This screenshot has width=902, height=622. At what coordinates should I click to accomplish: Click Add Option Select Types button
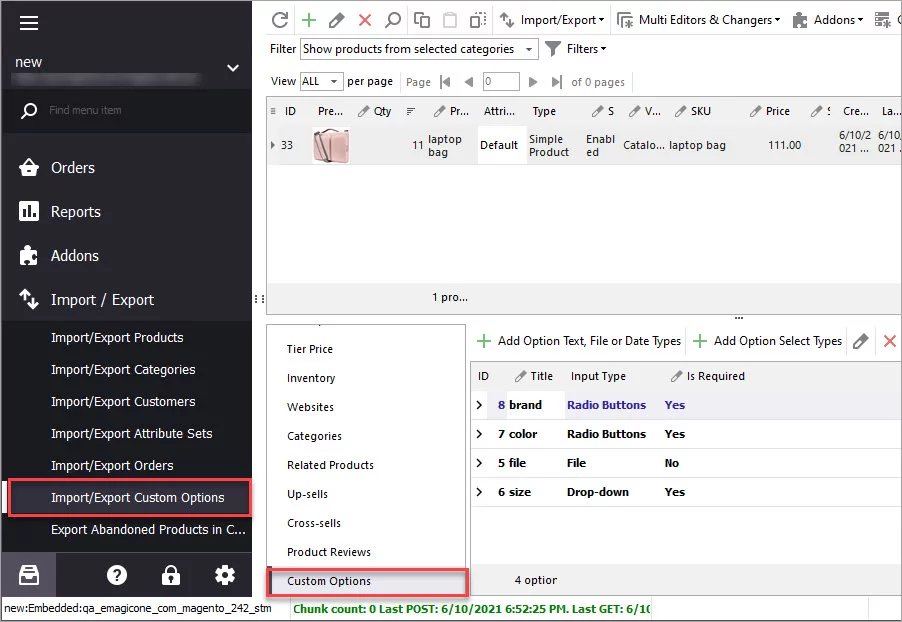click(767, 341)
